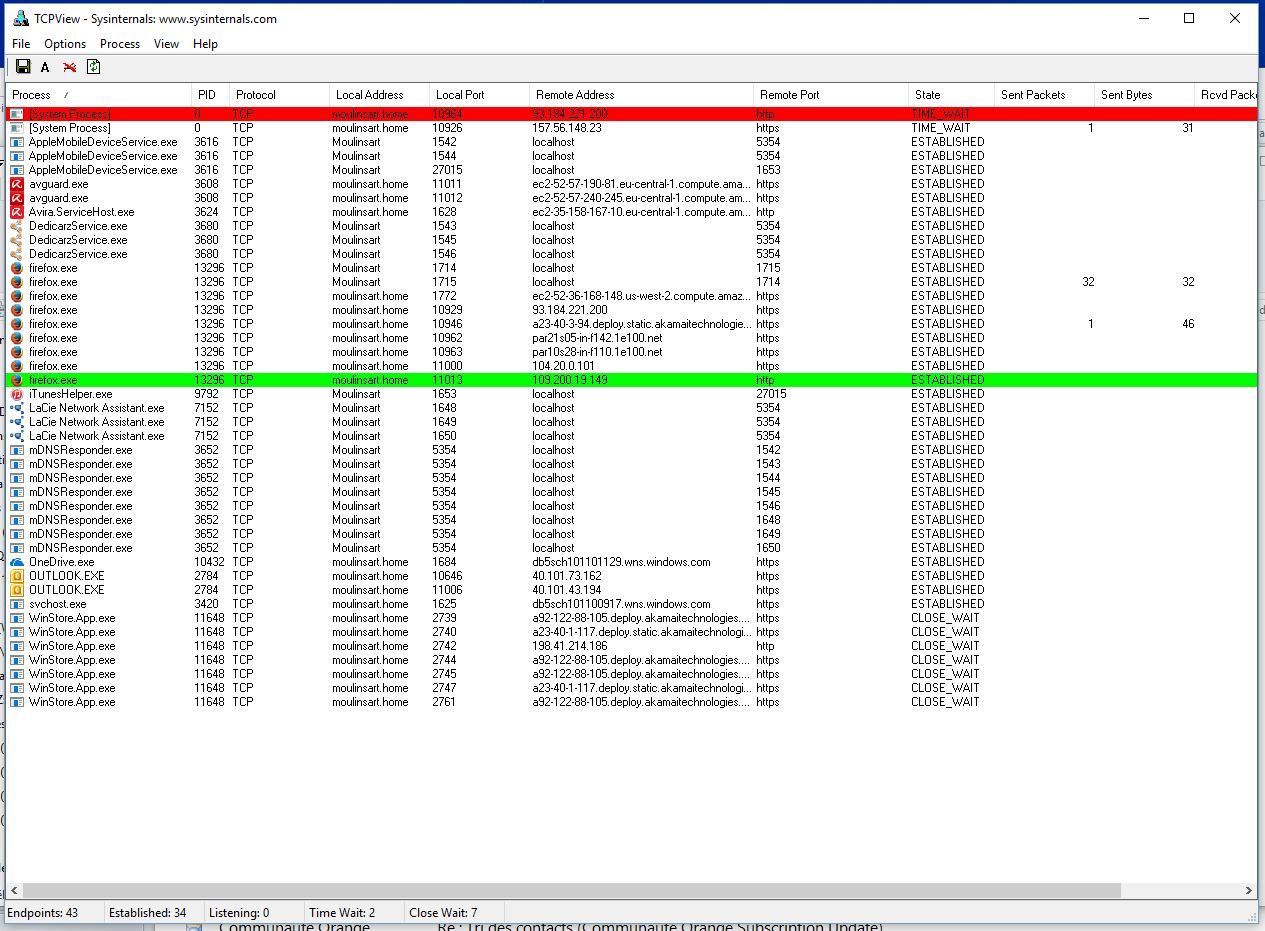Click the Save toolbar icon

tap(22, 67)
